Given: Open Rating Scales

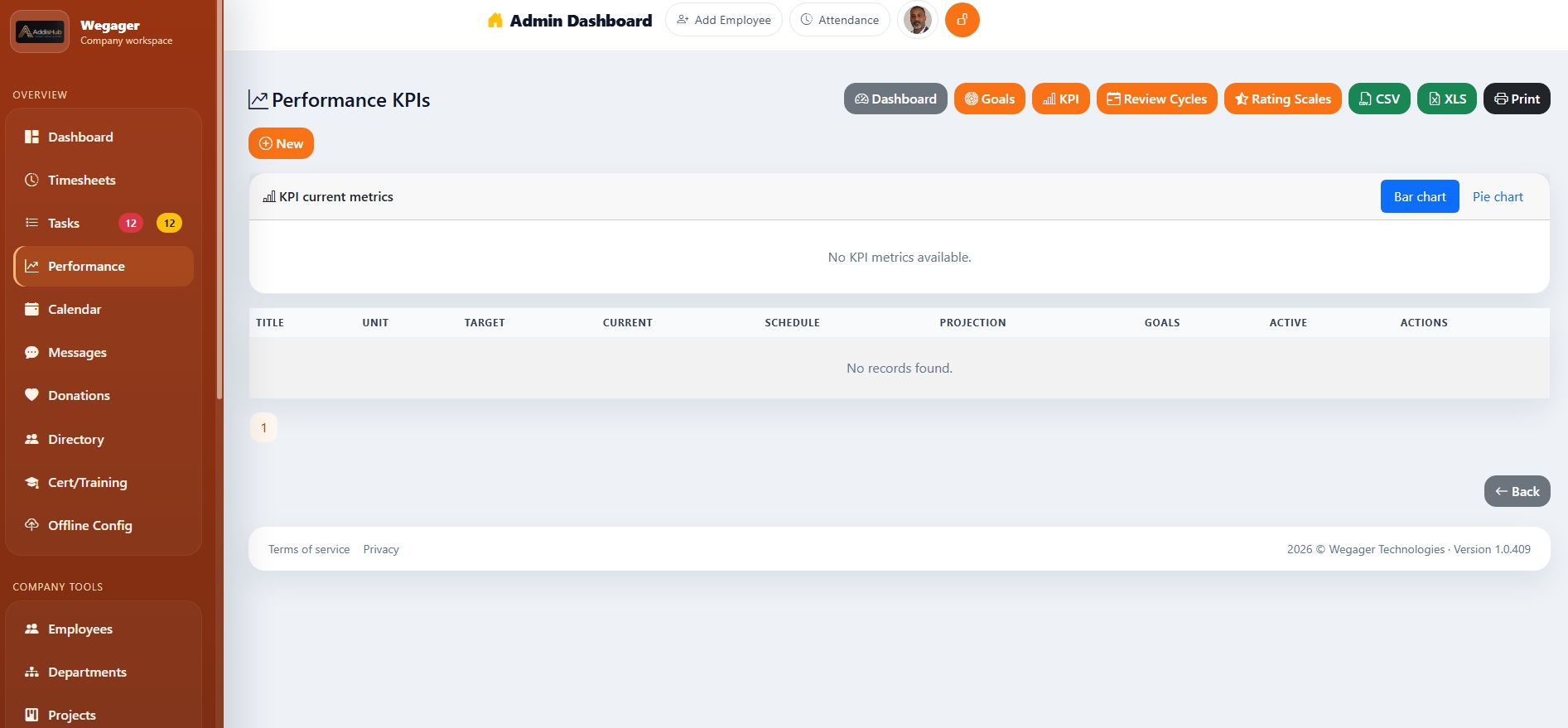Looking at the screenshot, I should (1283, 99).
